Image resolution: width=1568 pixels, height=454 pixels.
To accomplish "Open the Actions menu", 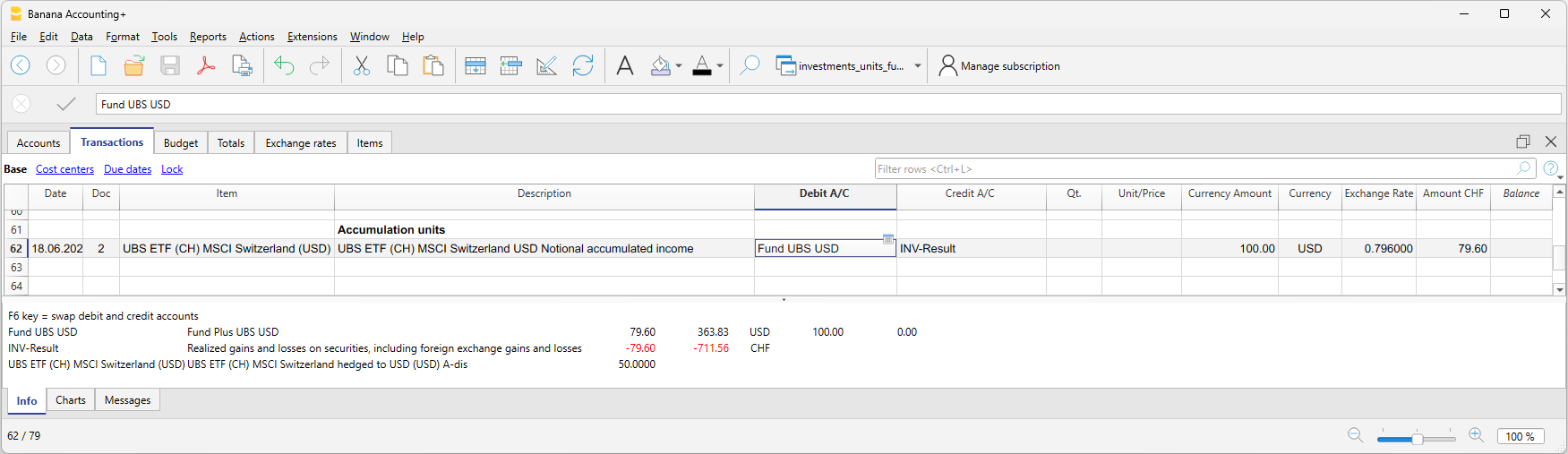I will [257, 37].
